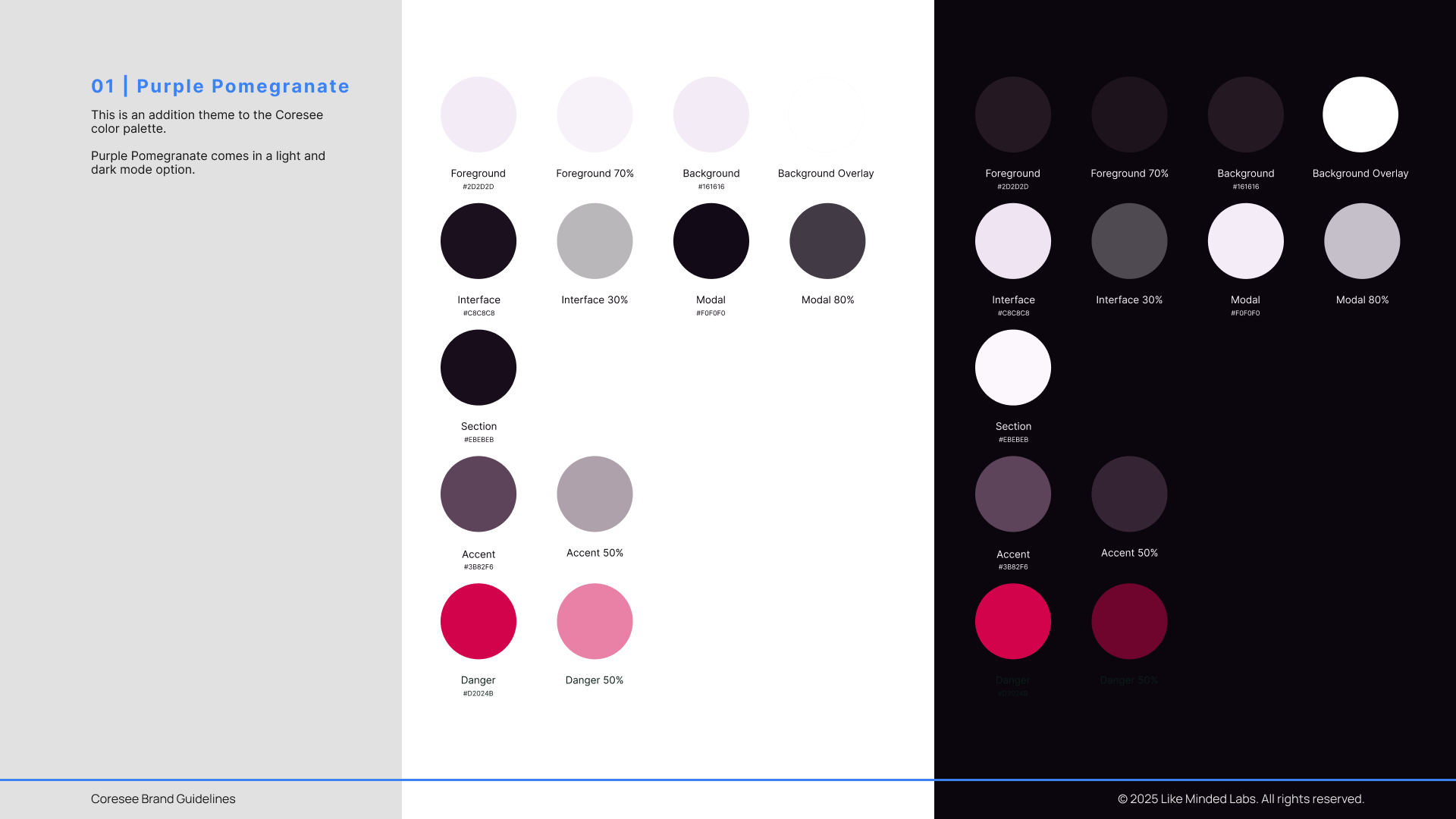Click the theme description paragraph text
The image size is (1456, 819).
(207, 121)
